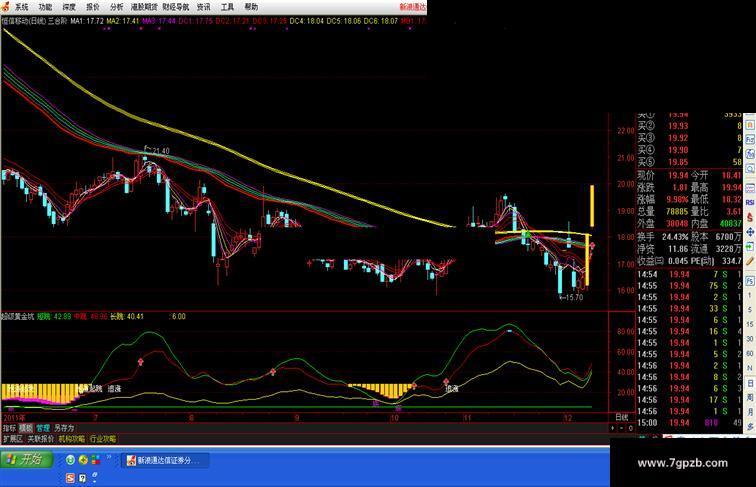Switch to 60-minute period in sidebar
This screenshot has height=487, width=756.
tap(750, 353)
